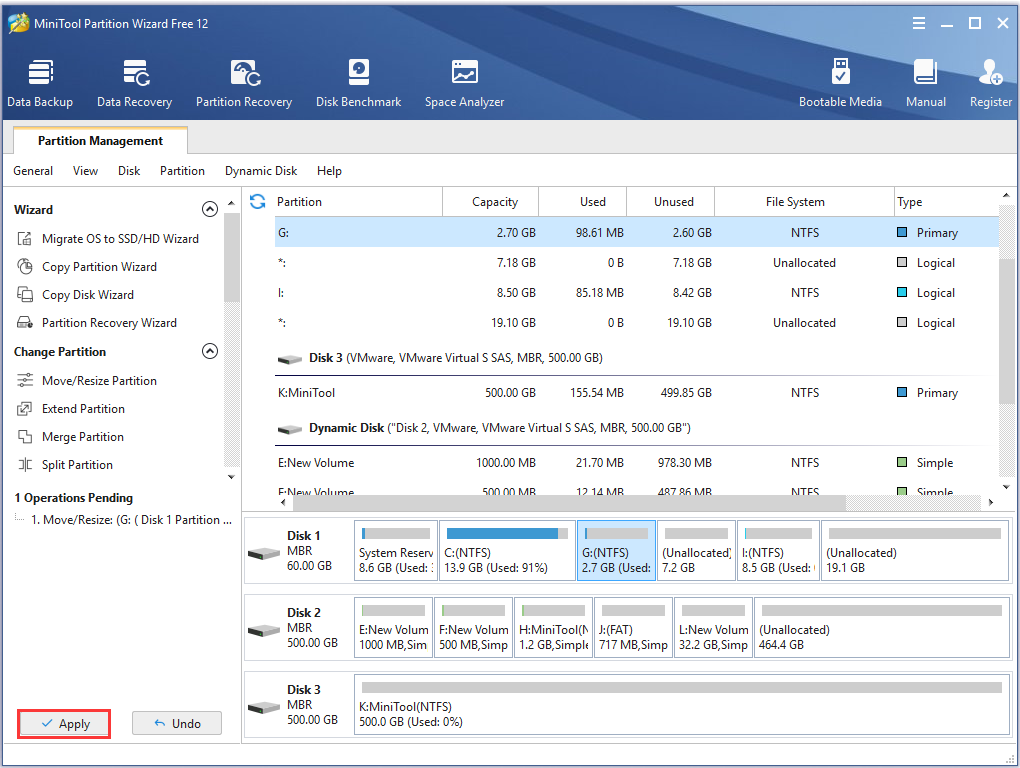Launch the Migrate OS to SSD/HD Wizard
The width and height of the screenshot is (1020, 768).
point(119,239)
